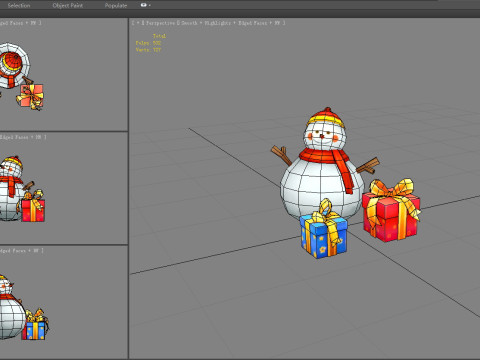This screenshot has height=360, width=480.
Task: Open the Populate ribbon tab
Action: (x=116, y=5)
